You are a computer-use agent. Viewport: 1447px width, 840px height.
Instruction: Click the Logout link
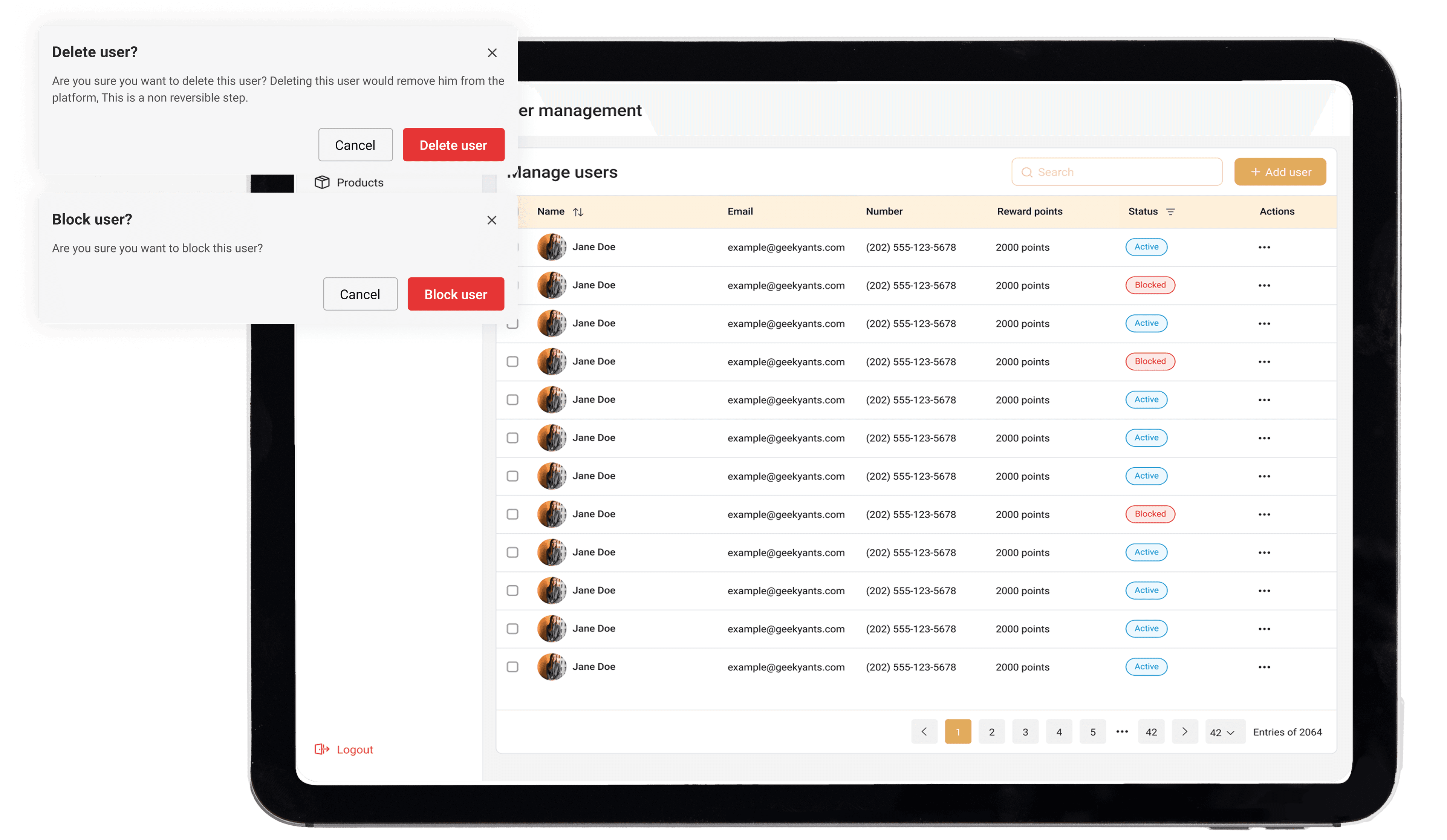344,749
